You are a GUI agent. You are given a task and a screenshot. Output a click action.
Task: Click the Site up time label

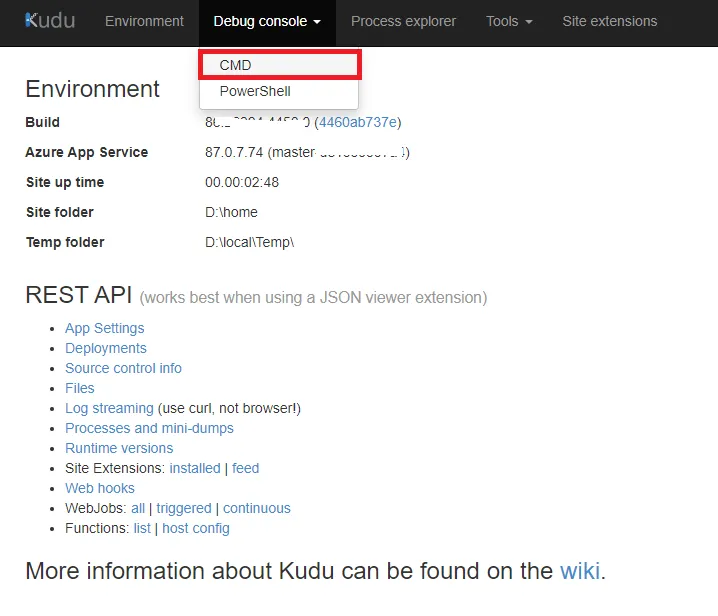[x=65, y=182]
